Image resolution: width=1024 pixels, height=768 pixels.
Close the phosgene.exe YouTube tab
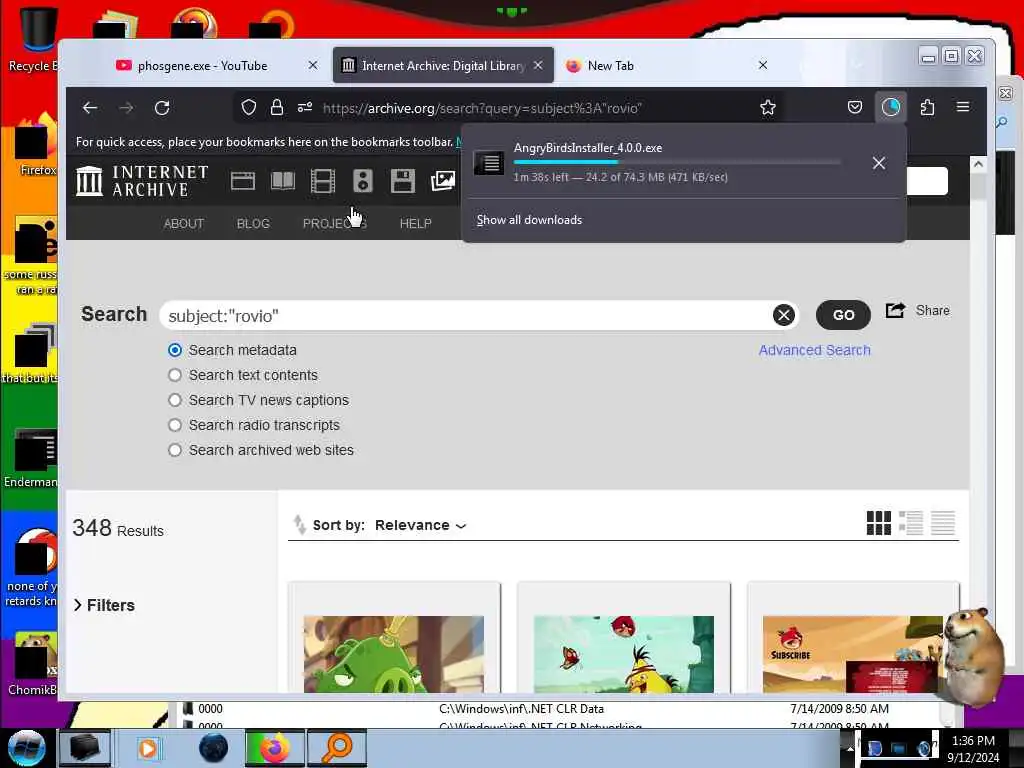313,65
